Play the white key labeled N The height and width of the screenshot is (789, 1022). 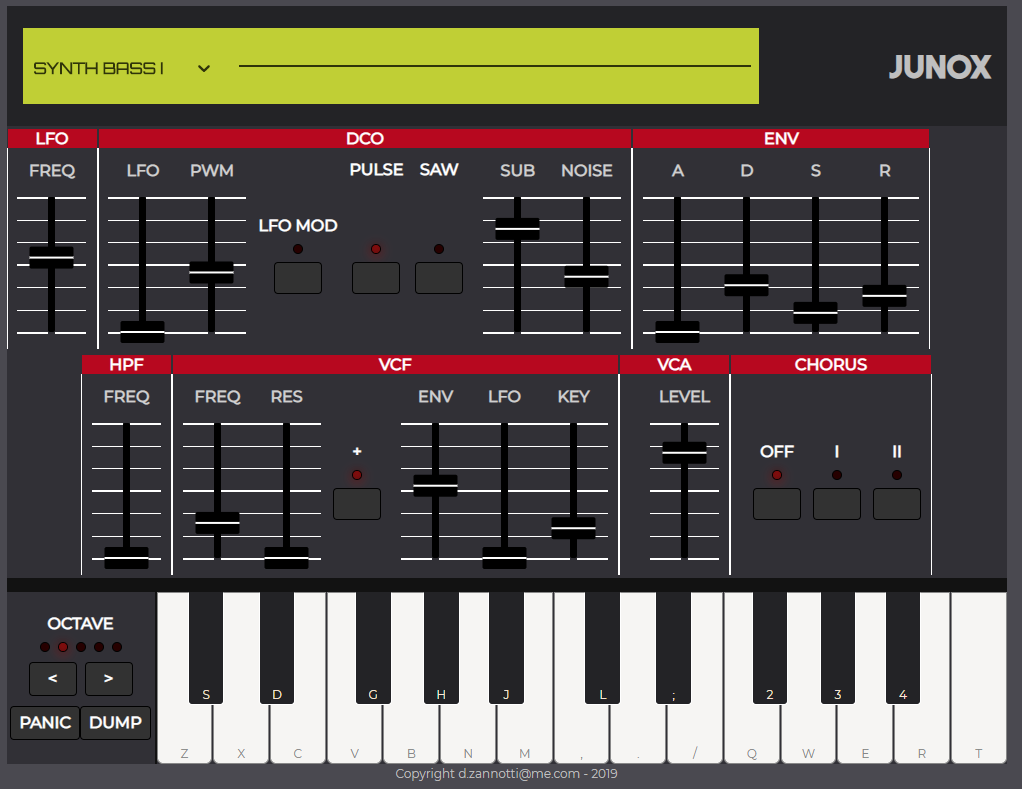click(x=468, y=733)
